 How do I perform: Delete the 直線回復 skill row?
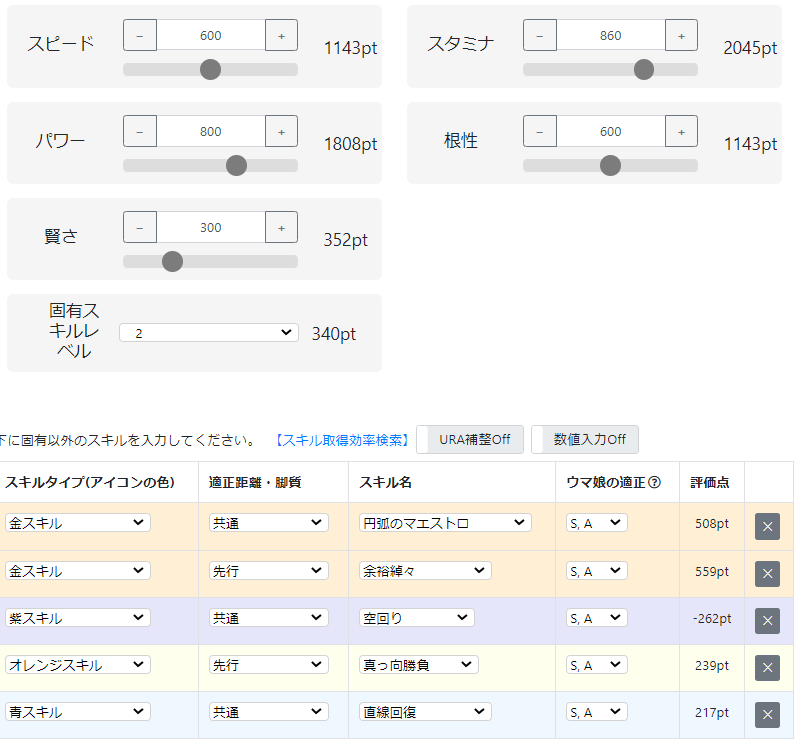(x=767, y=715)
